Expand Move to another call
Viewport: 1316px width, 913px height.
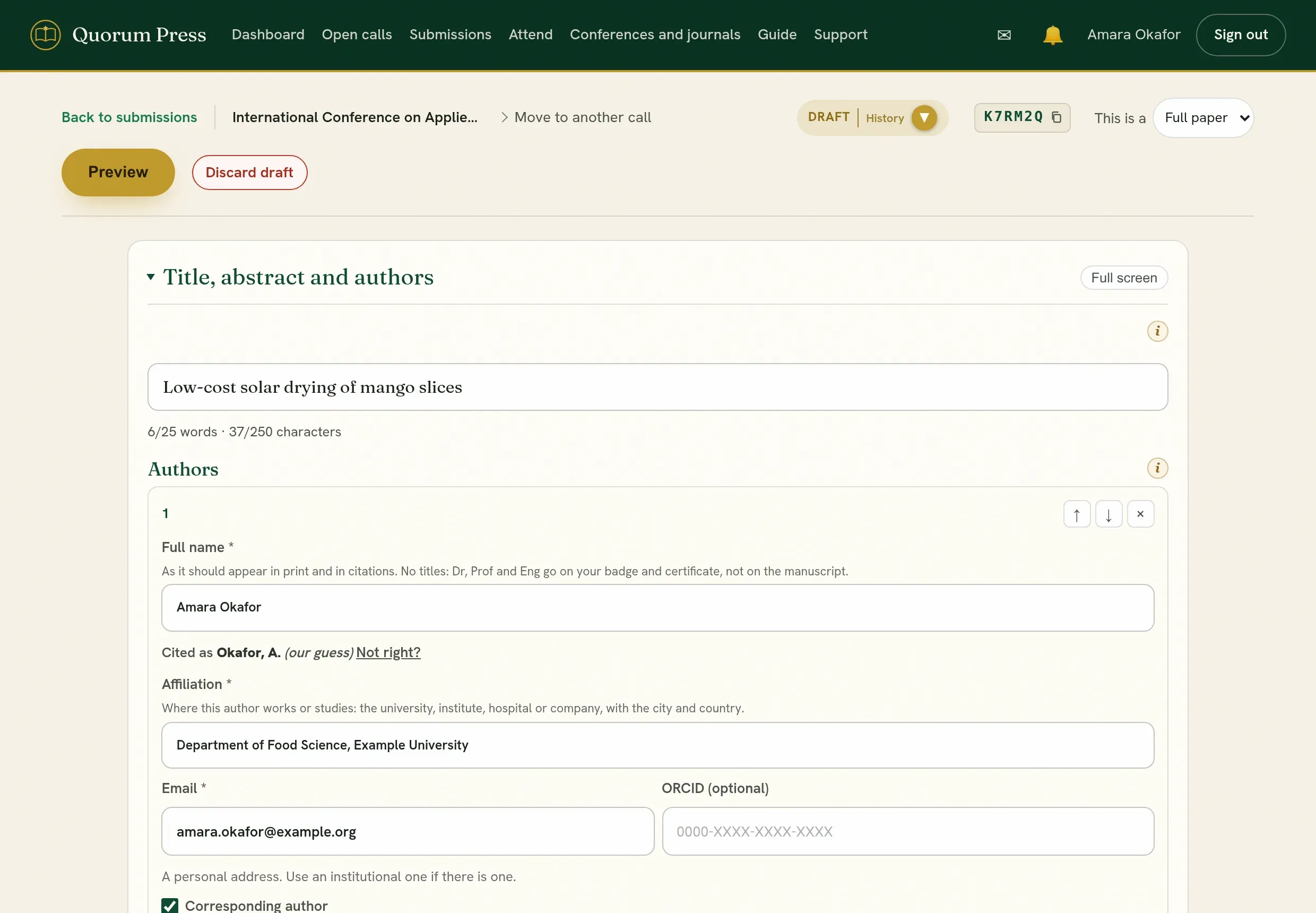point(576,117)
